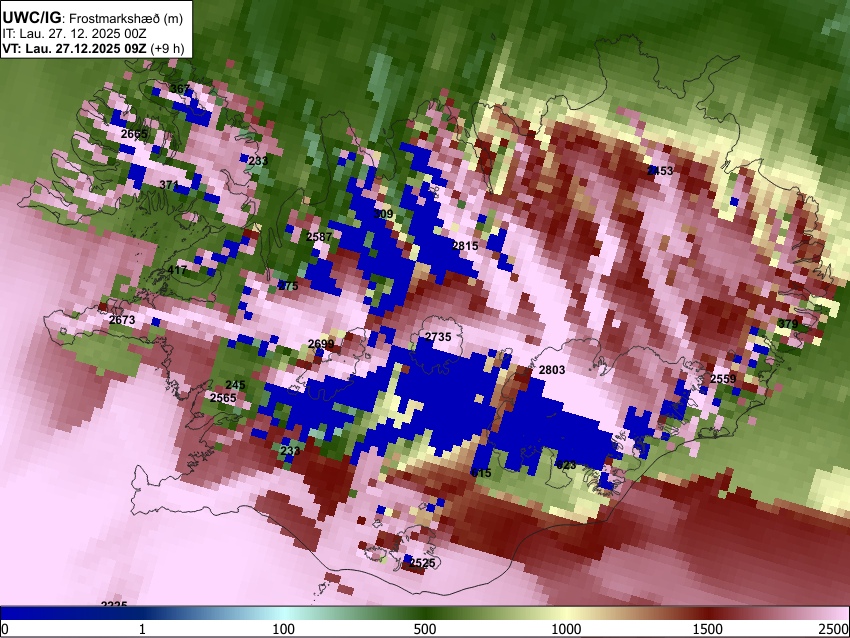850x638 pixels.
Task: Pick the dark green band of the legend color bar
Action: click(x=425, y=613)
